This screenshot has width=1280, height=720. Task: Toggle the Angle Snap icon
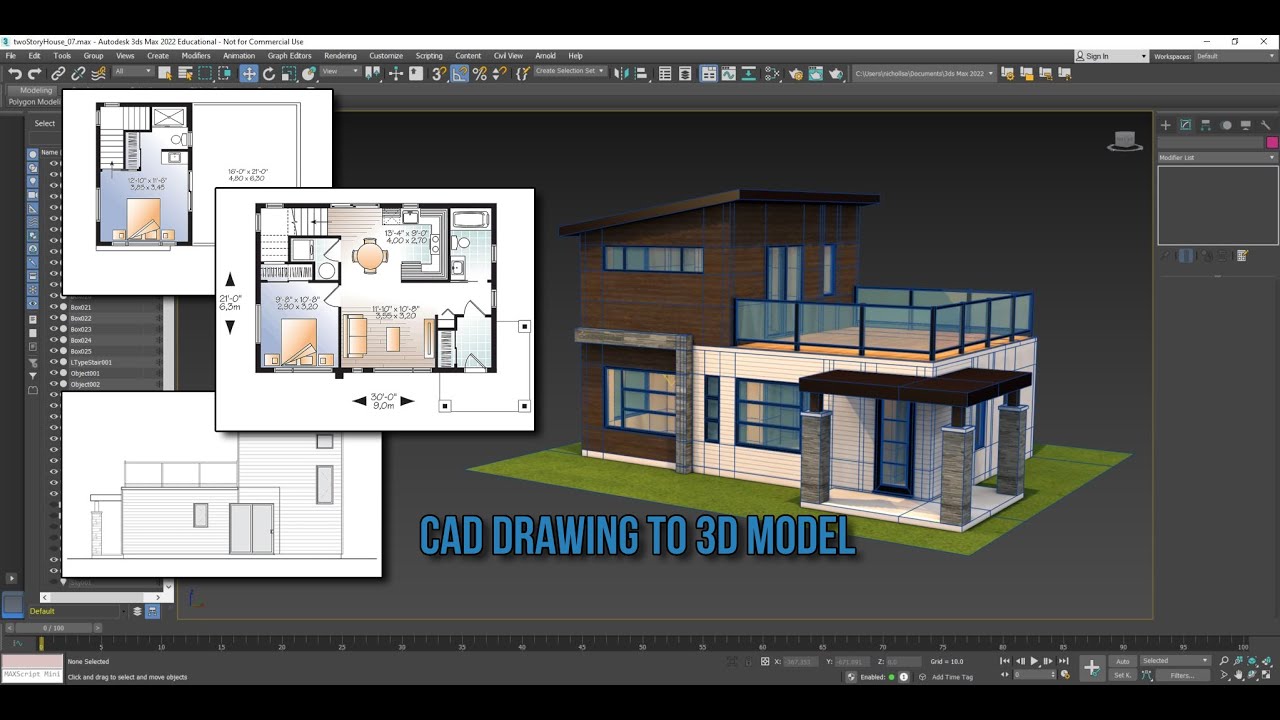[x=459, y=73]
